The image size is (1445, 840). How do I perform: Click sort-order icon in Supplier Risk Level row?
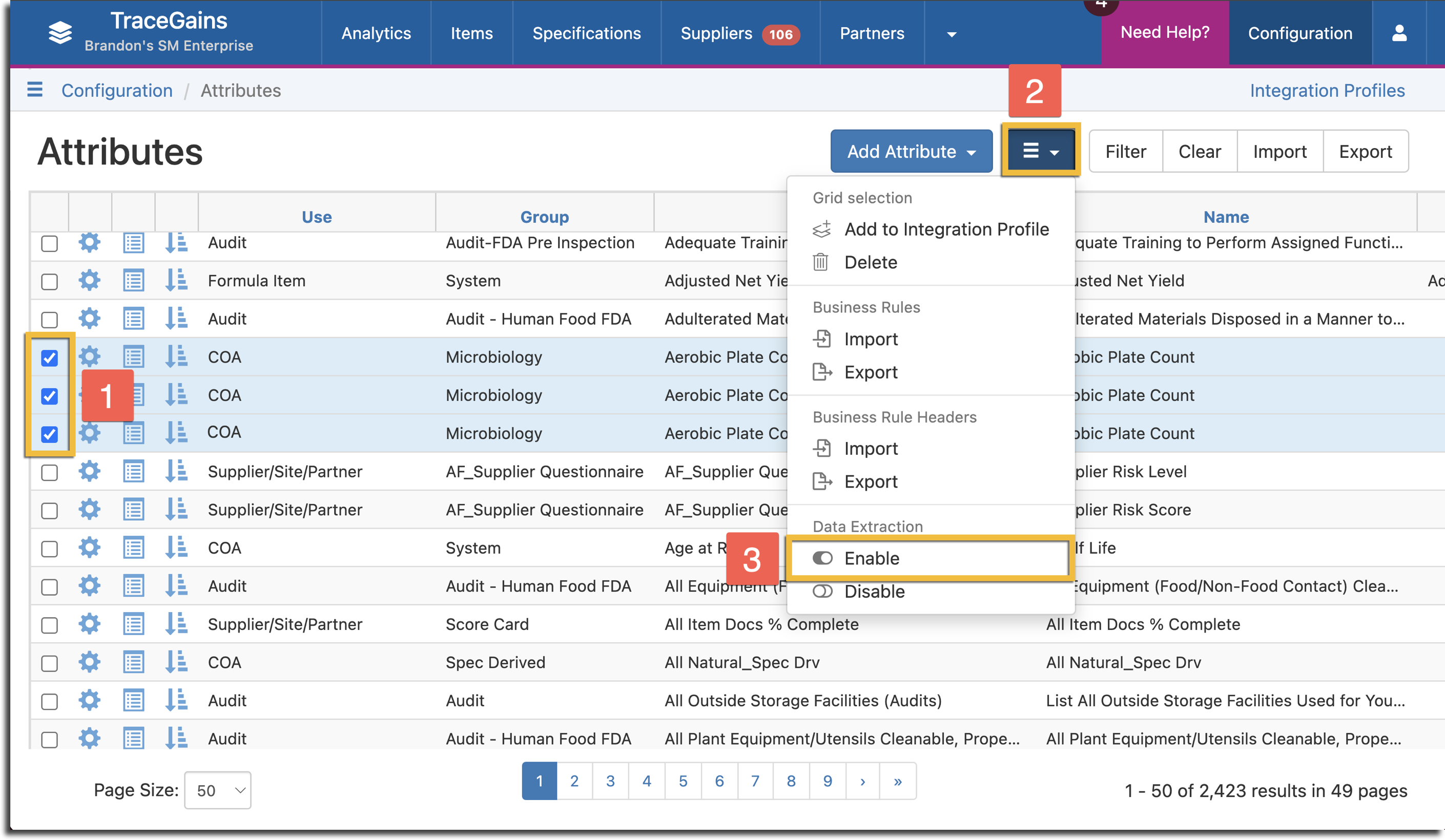click(x=177, y=472)
